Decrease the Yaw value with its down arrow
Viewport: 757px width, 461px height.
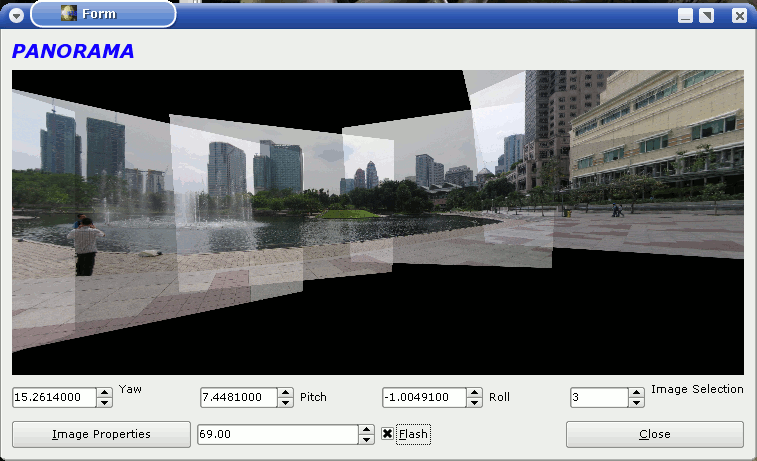click(105, 403)
